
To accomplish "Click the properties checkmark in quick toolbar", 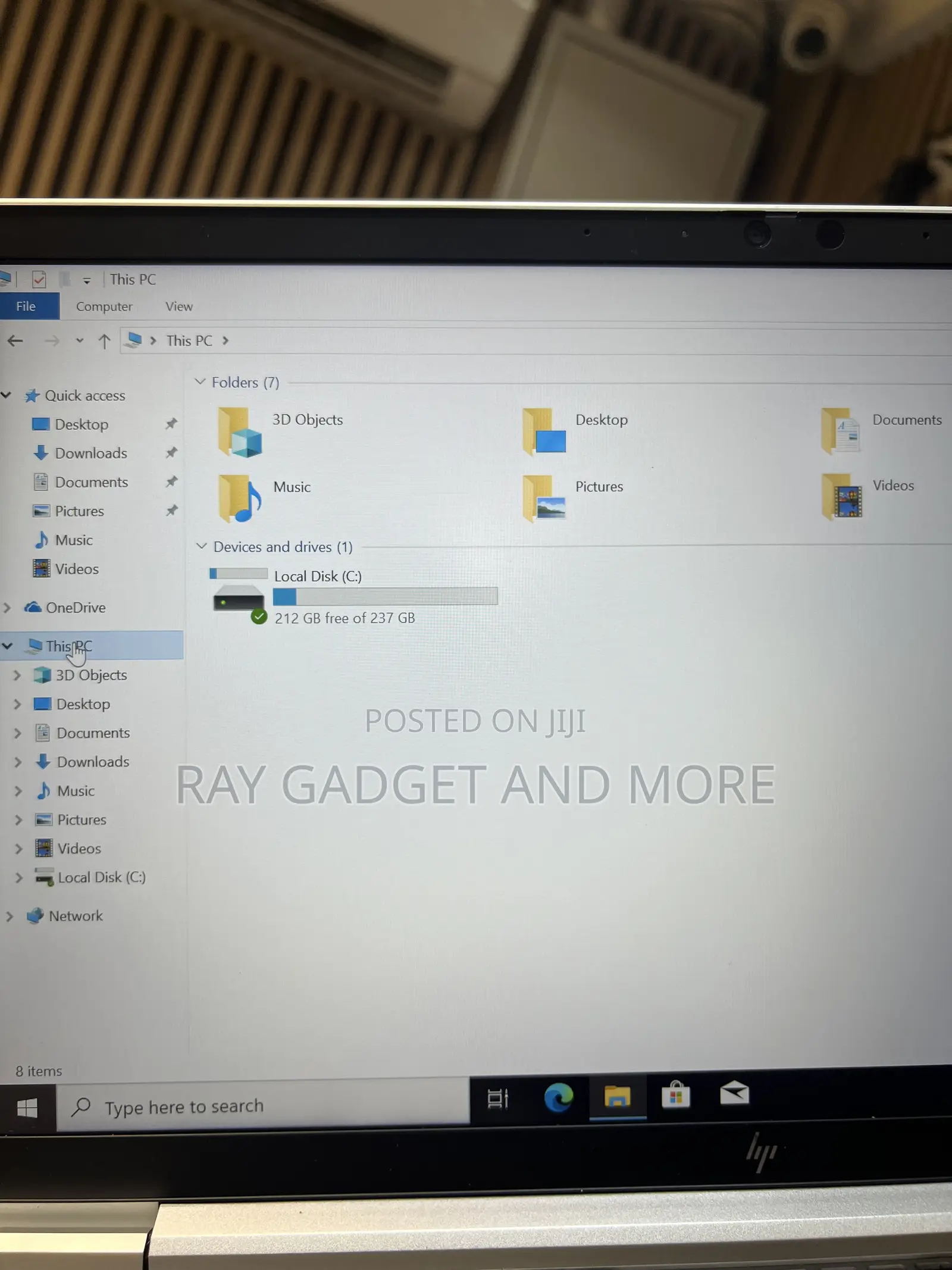I will point(39,279).
